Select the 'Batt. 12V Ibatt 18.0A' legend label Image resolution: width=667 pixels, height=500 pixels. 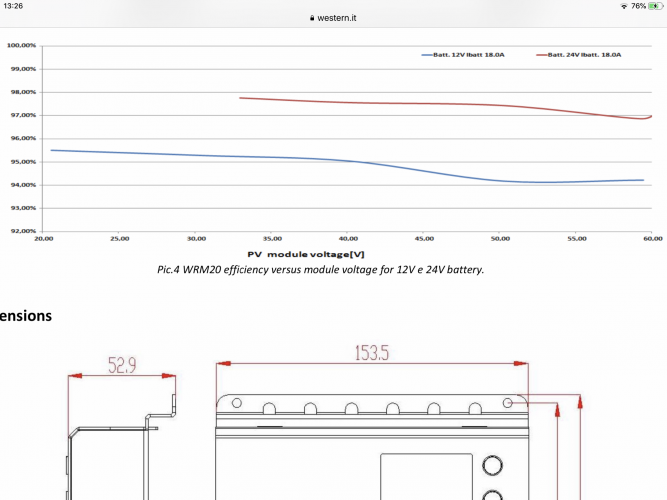(x=479, y=55)
